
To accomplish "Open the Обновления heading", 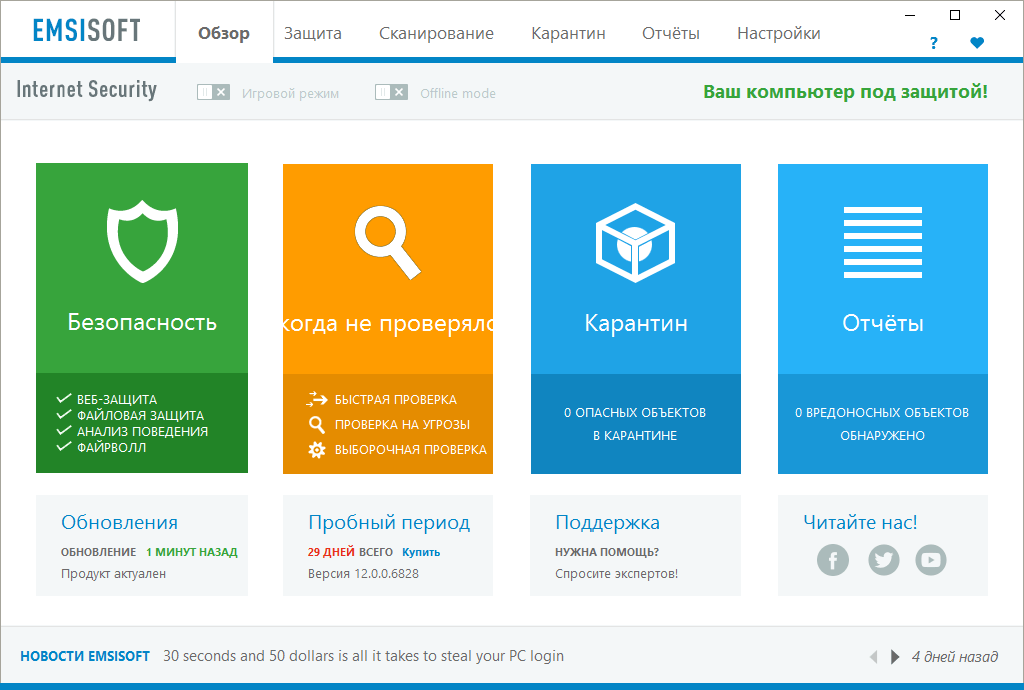I will coord(120,522).
